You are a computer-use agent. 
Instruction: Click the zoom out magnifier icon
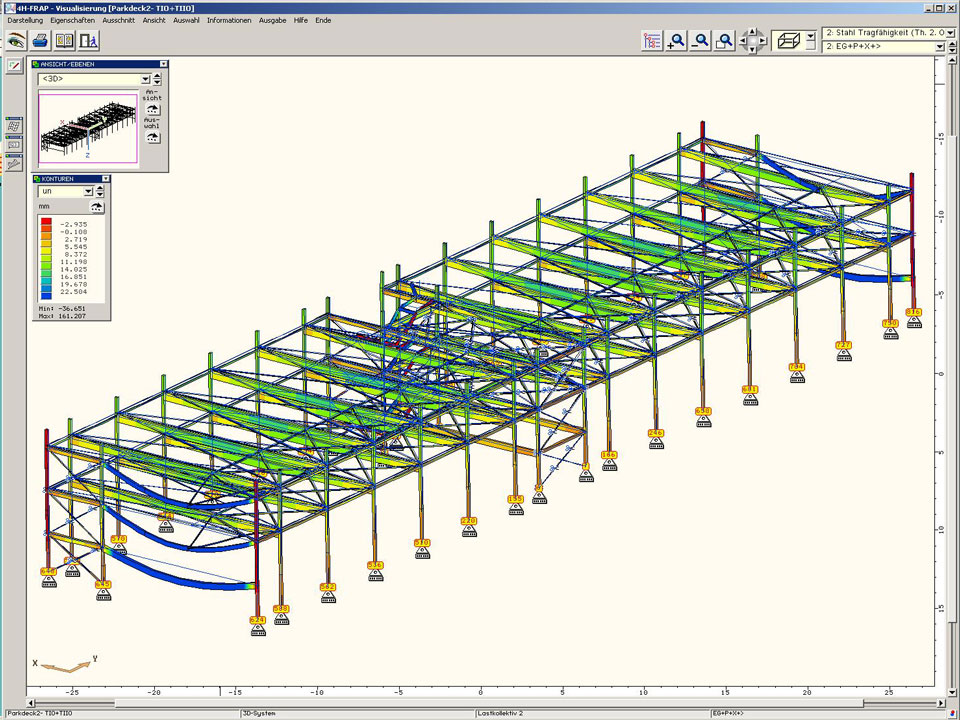click(701, 41)
